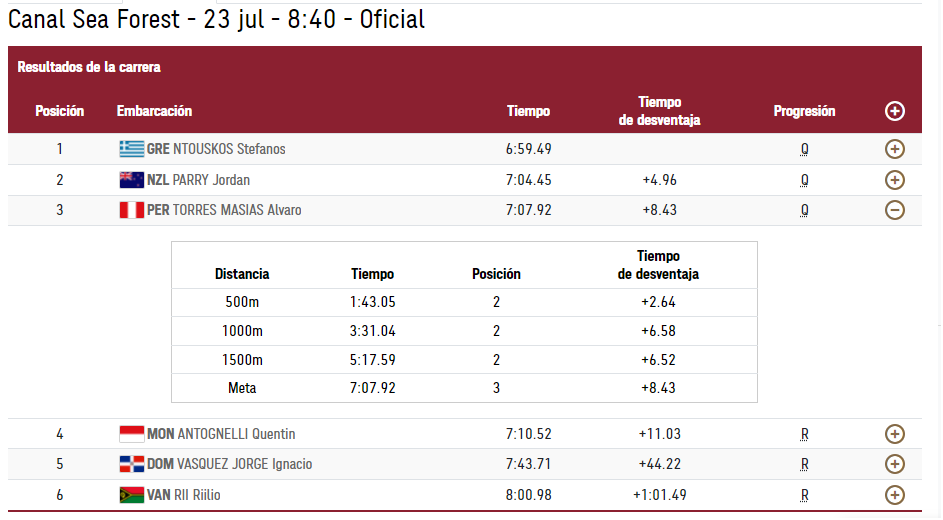Image resolution: width=943 pixels, height=520 pixels.
Task: Expand split times for MON Antognelli Quentin
Action: coord(894,434)
